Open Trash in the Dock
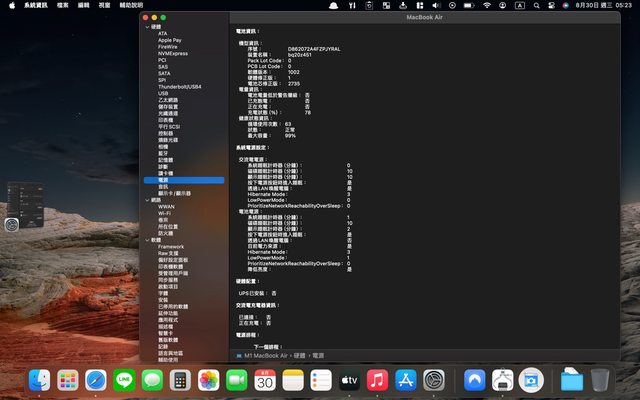This screenshot has width=640, height=400. [x=600, y=380]
